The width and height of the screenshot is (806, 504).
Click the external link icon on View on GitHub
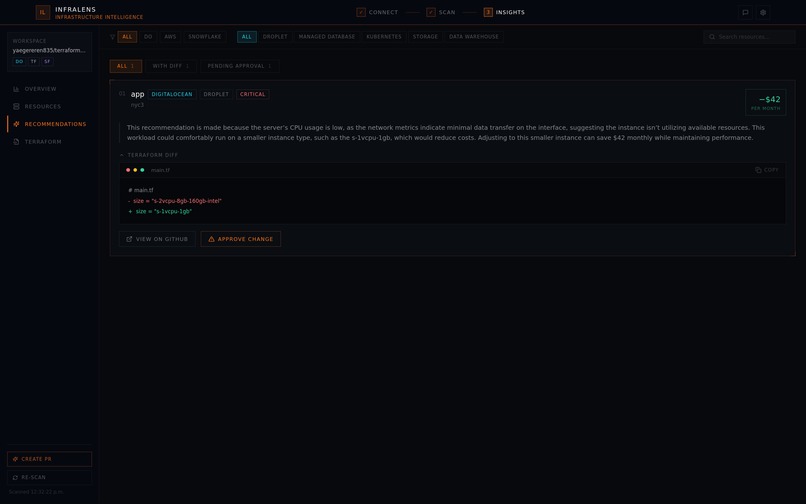point(129,239)
